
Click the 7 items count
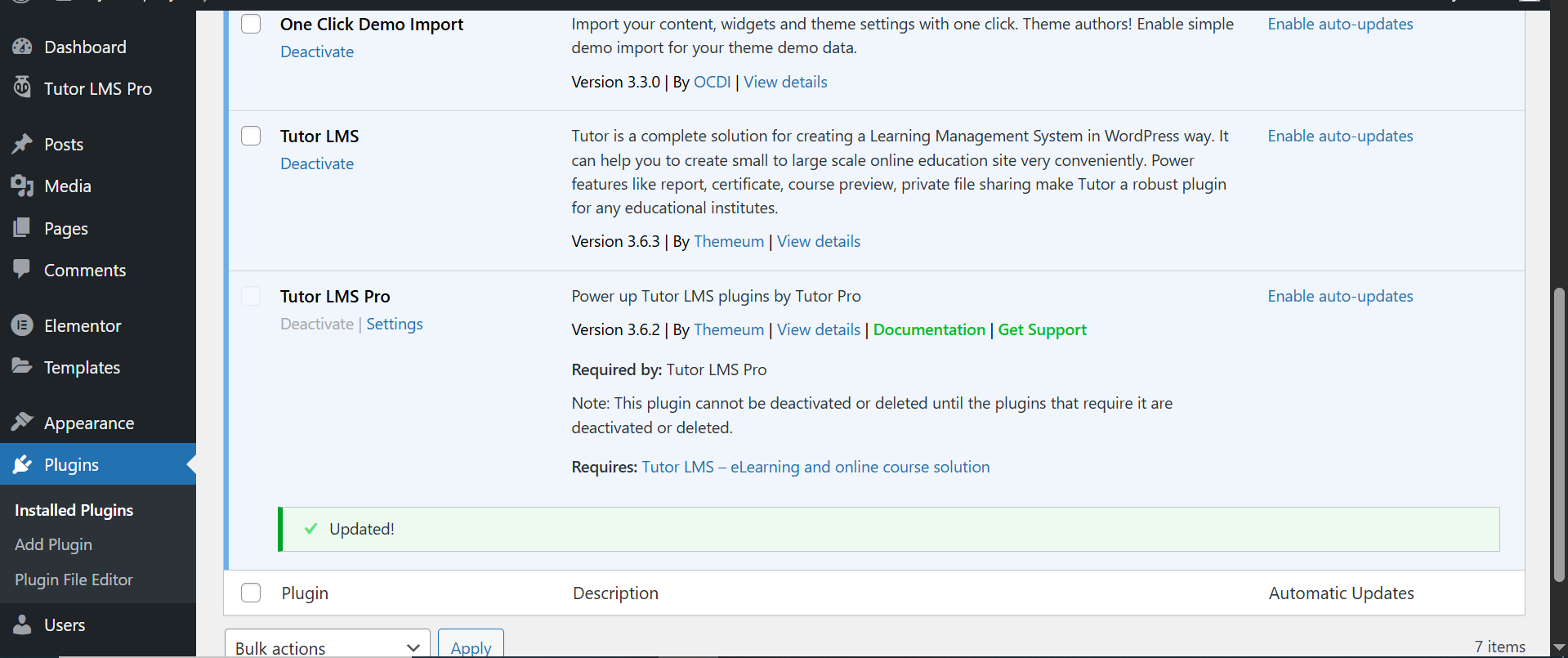coord(1499,647)
